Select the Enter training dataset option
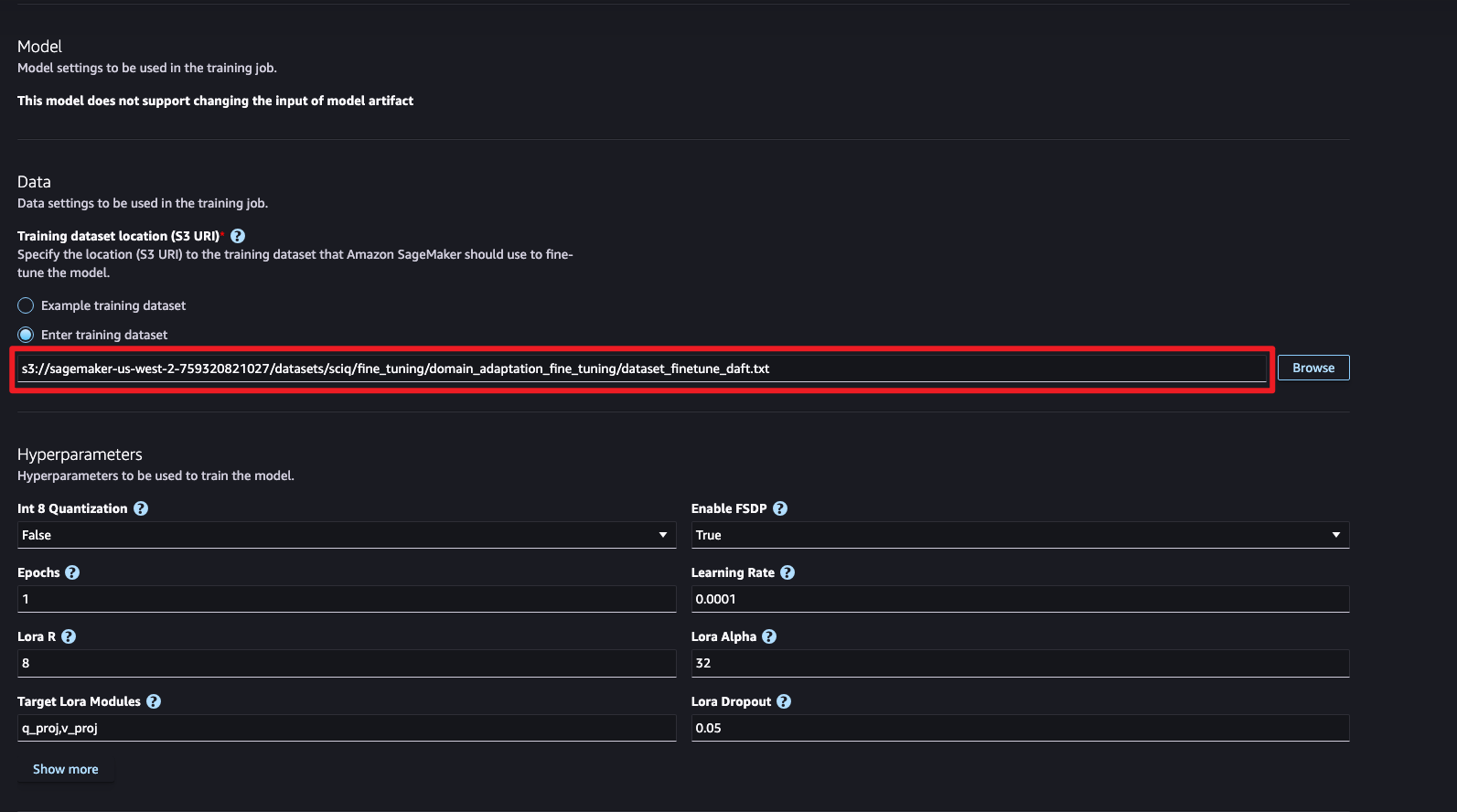The image size is (1457, 812). click(26, 335)
